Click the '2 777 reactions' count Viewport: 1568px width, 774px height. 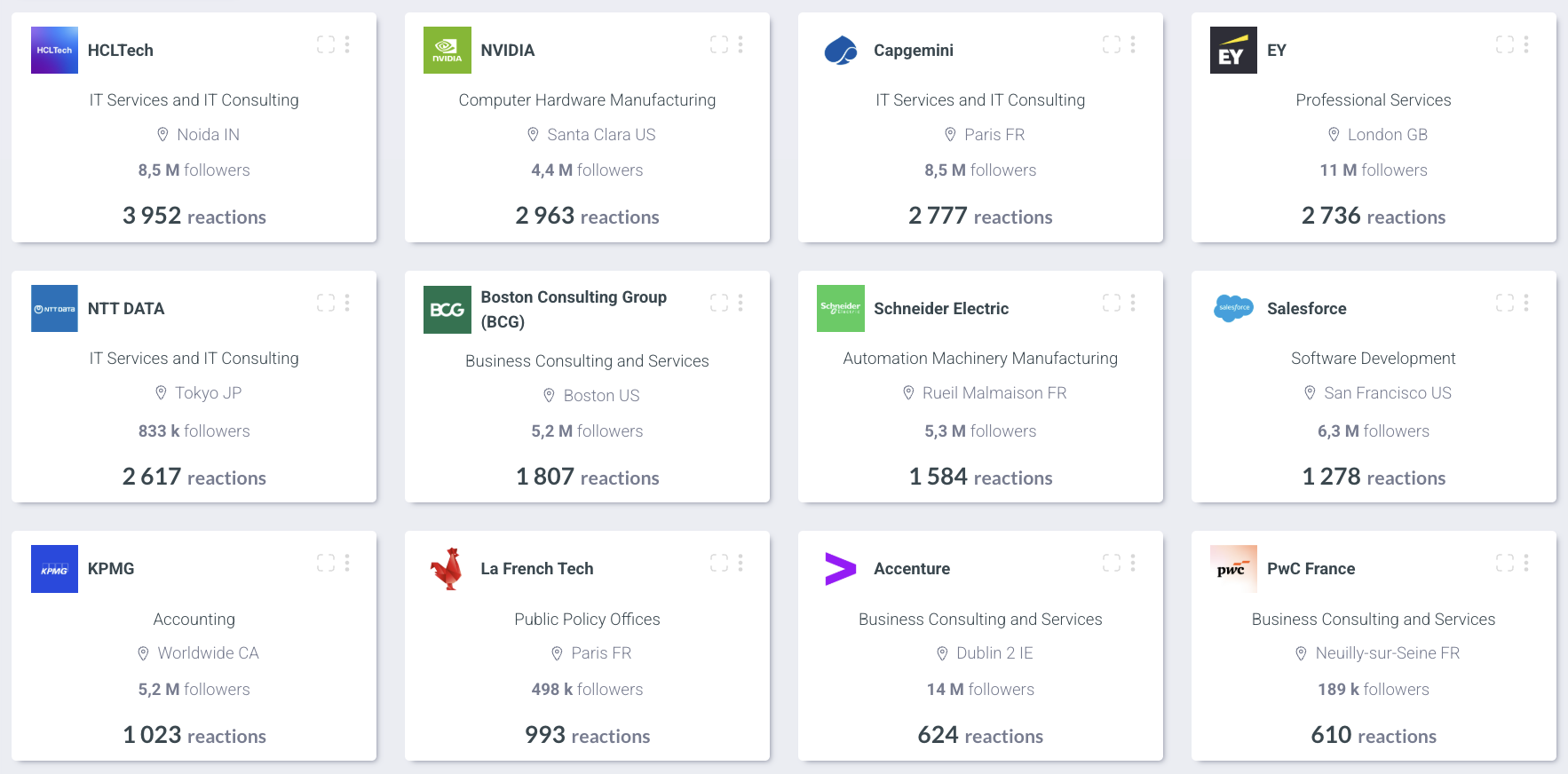pos(980,216)
